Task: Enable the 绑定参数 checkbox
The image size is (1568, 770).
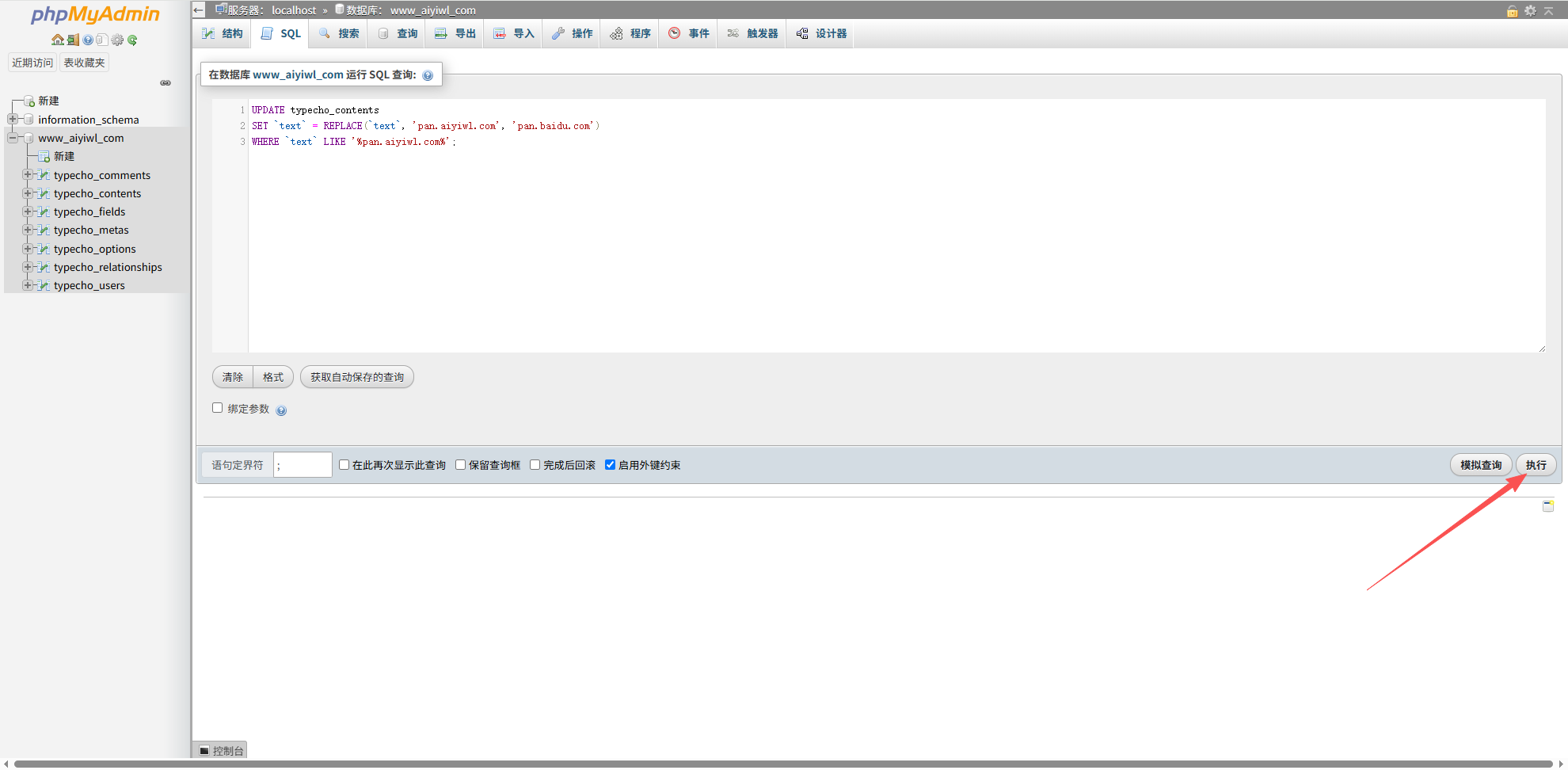Action: coord(218,408)
